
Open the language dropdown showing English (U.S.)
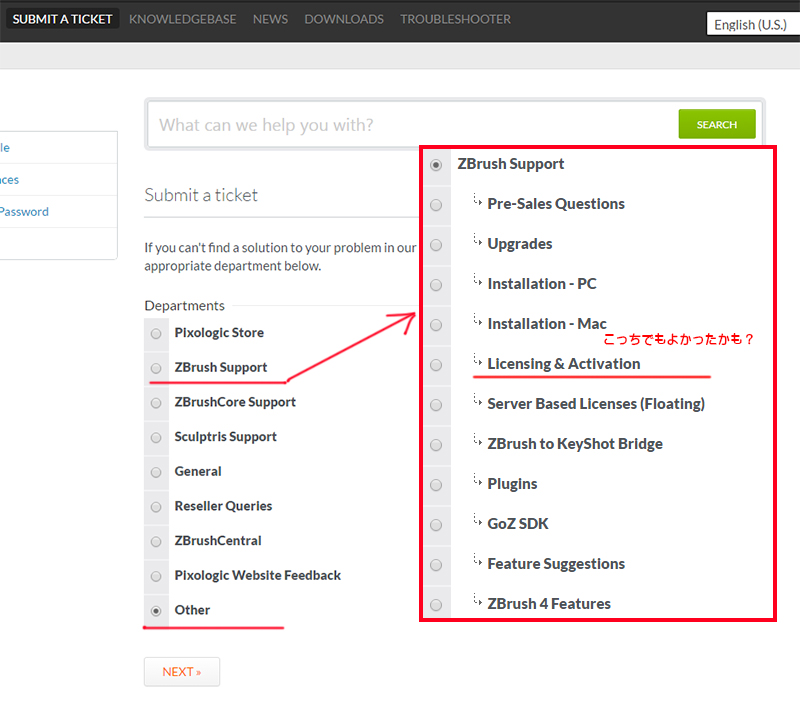[752, 25]
